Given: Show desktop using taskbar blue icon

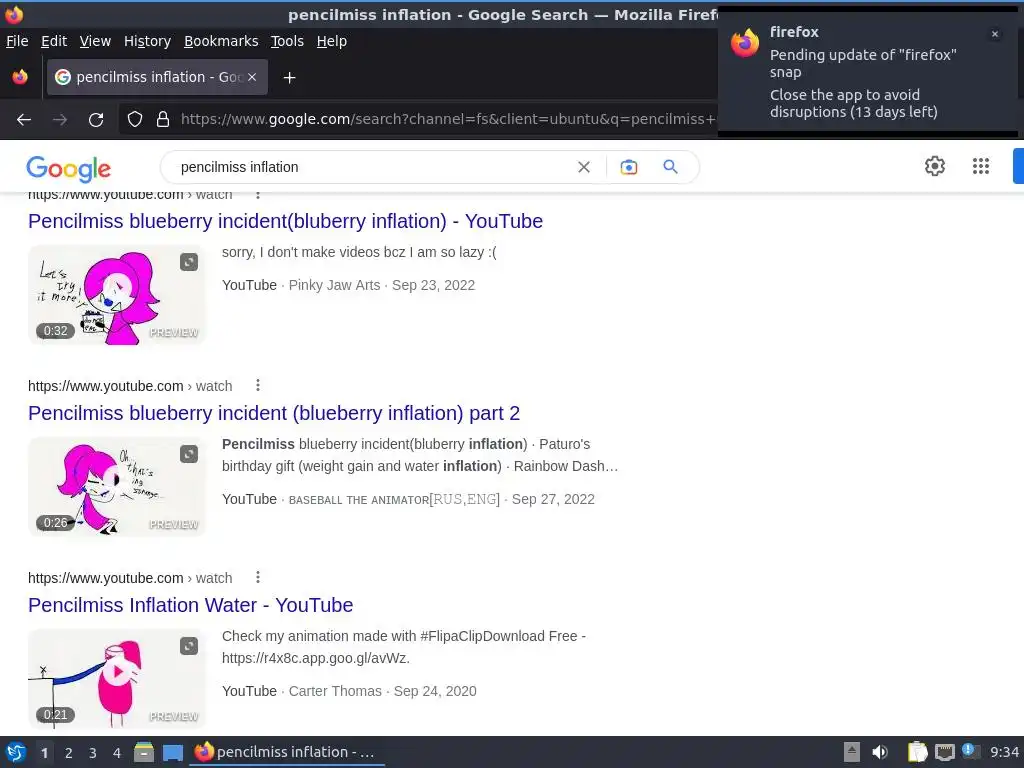Looking at the screenshot, I should click(173, 752).
